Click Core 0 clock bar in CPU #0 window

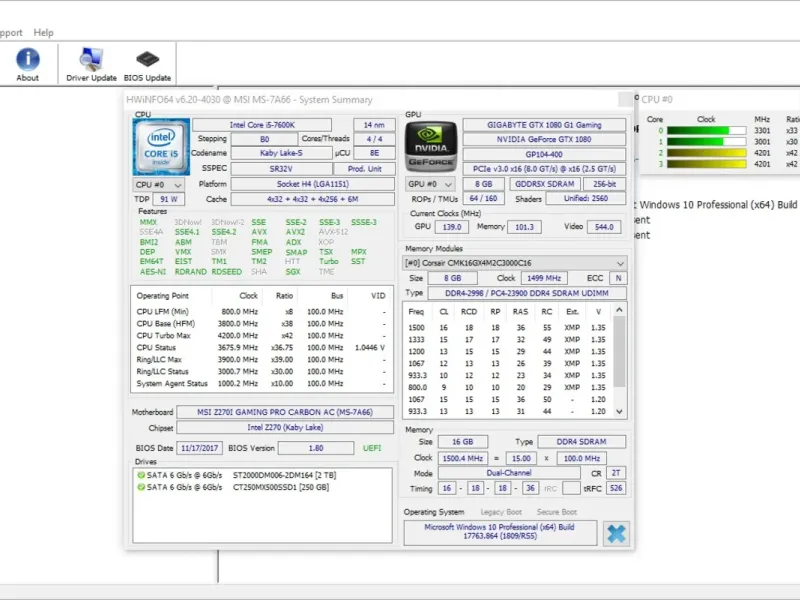click(x=706, y=131)
